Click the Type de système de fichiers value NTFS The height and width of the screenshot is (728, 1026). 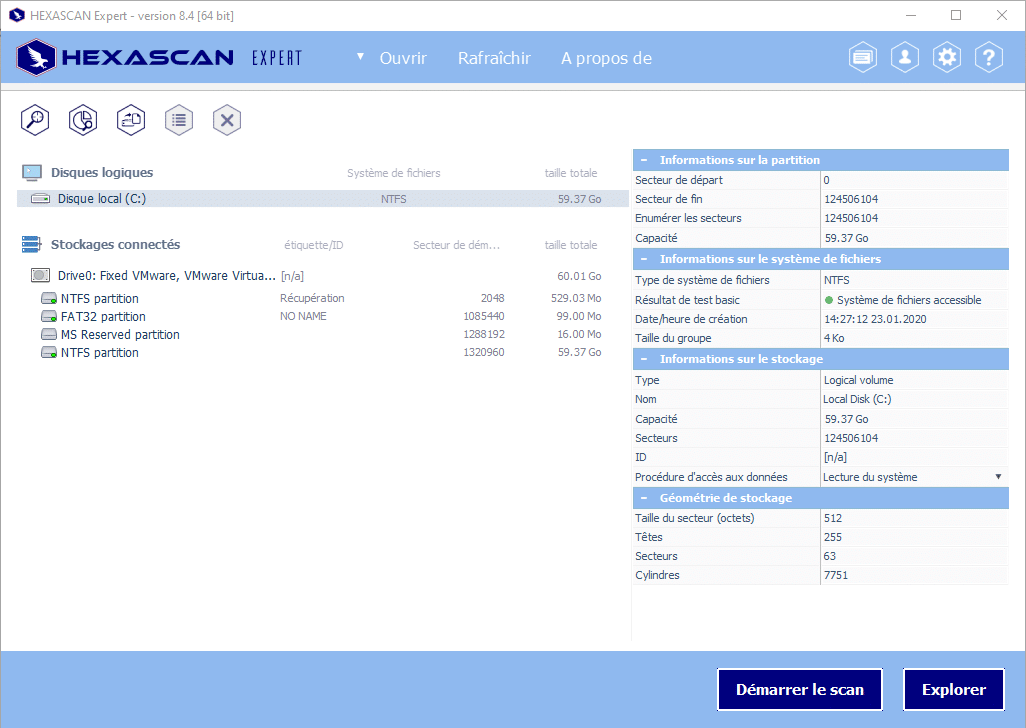(x=836, y=280)
